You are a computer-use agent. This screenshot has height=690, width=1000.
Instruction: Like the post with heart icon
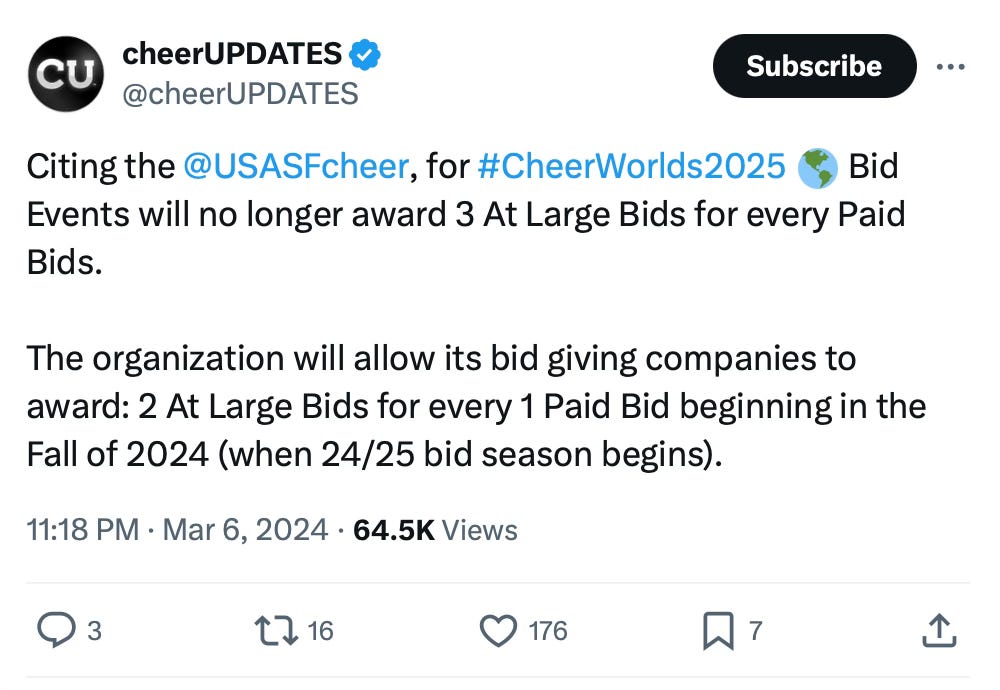click(497, 631)
